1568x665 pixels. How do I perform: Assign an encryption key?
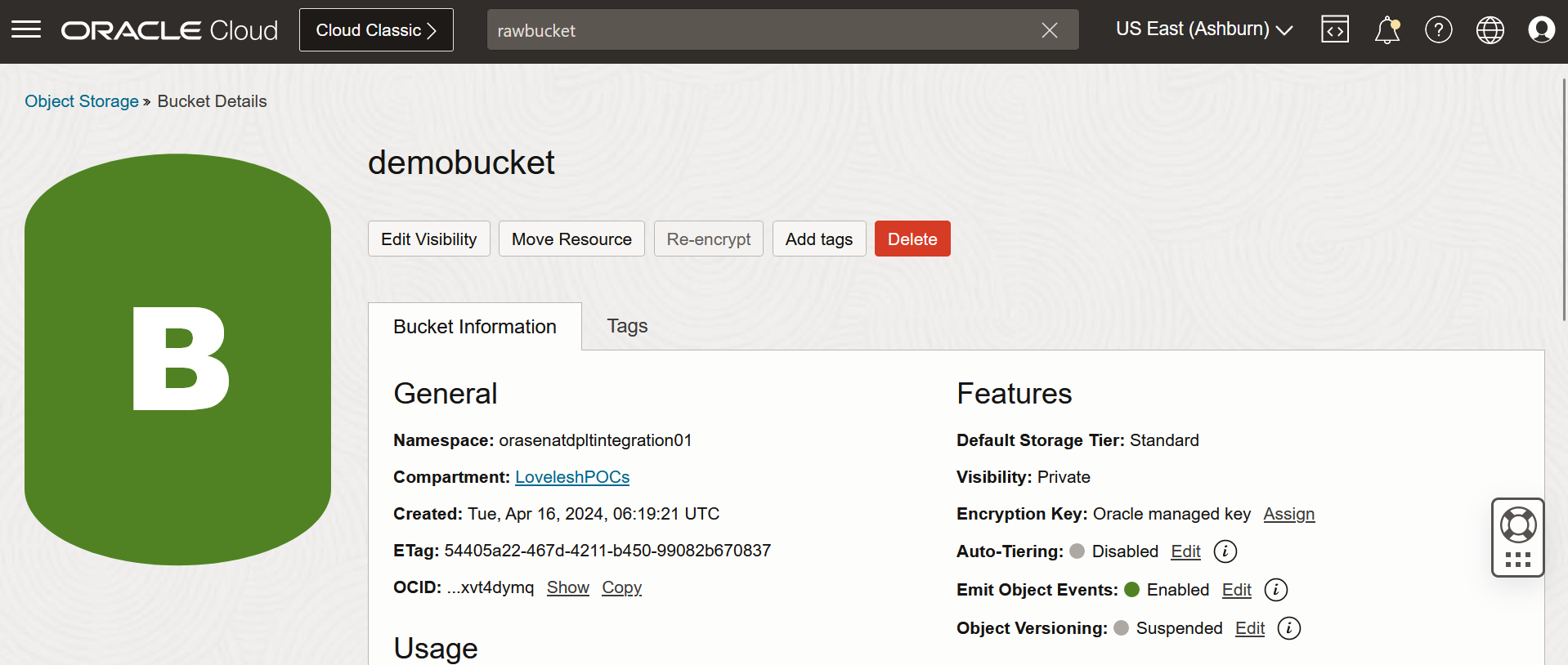tap(1289, 514)
